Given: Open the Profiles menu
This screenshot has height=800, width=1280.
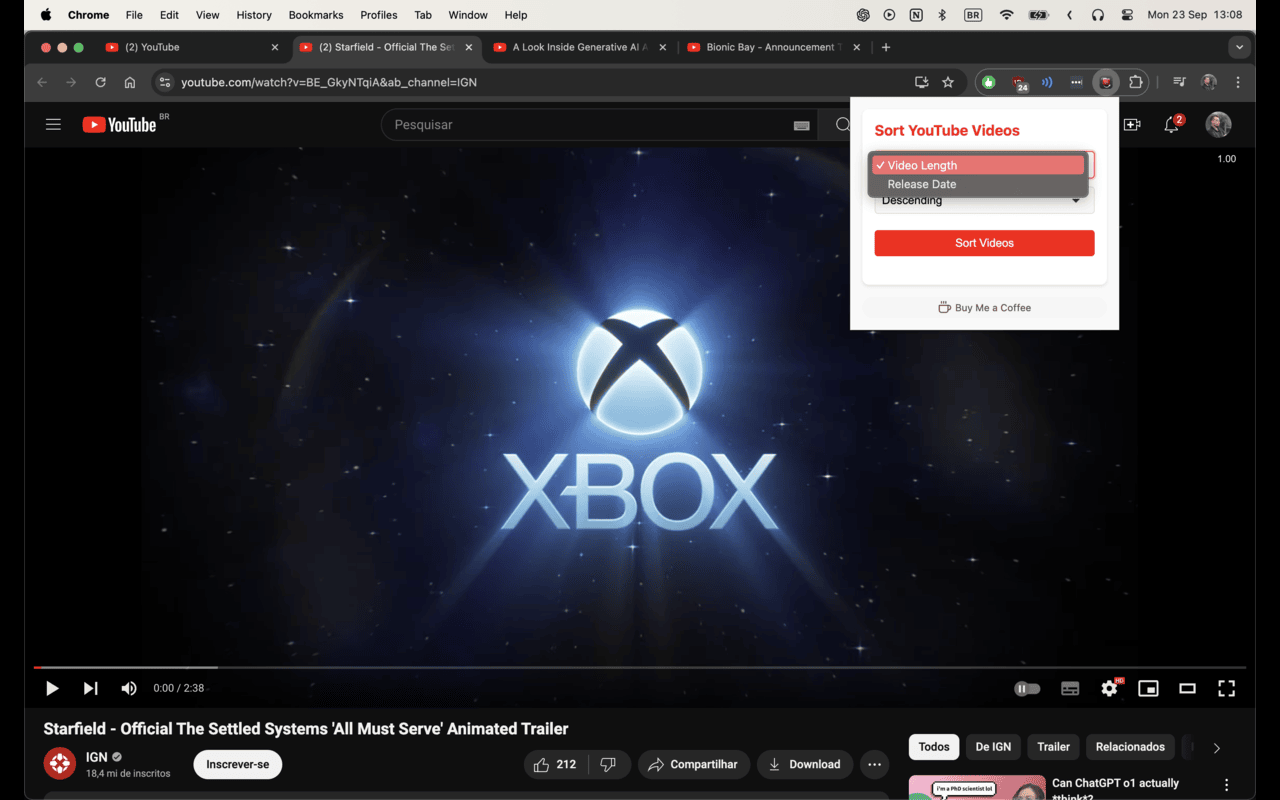Looking at the screenshot, I should point(379,15).
